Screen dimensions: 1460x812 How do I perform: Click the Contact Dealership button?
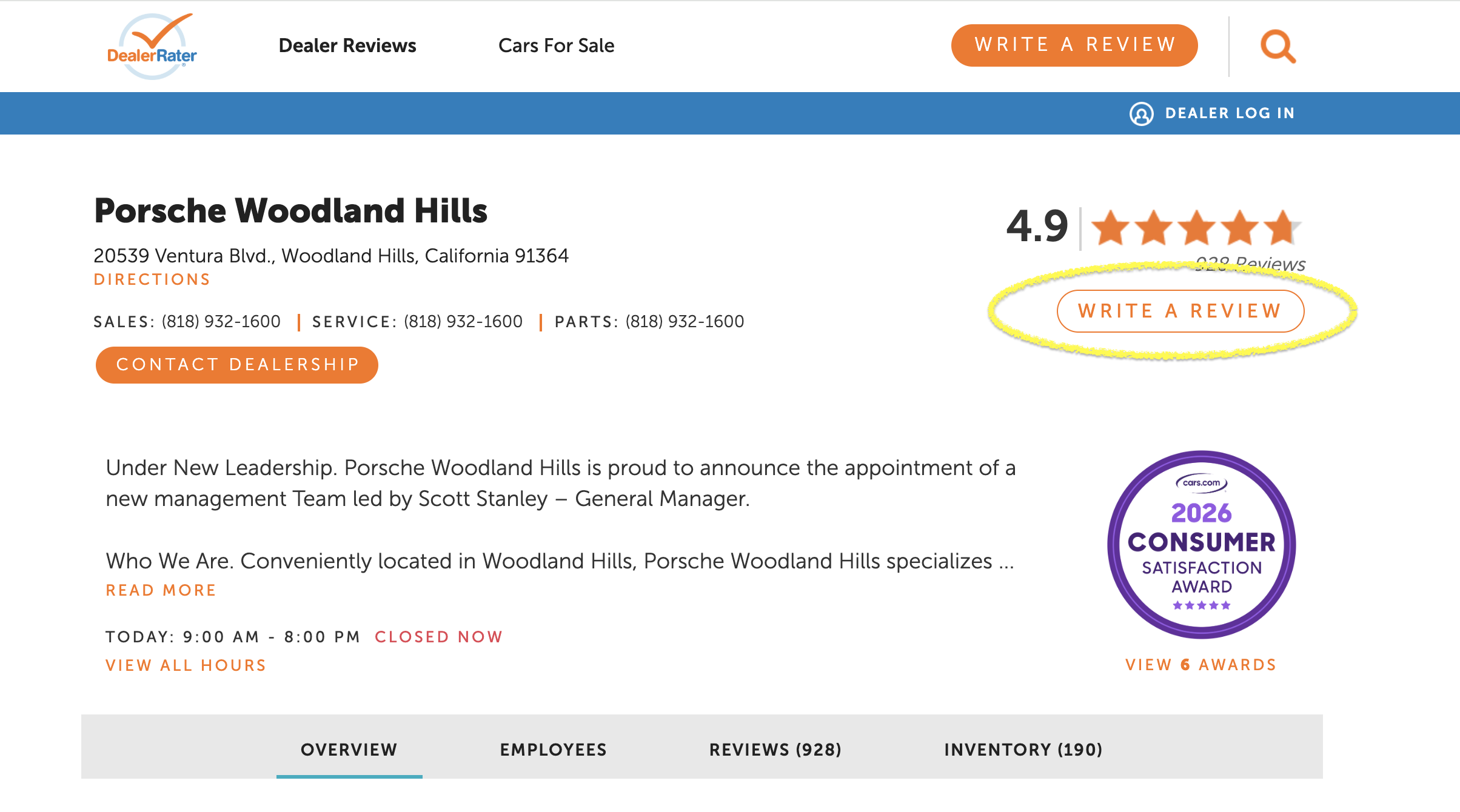click(237, 365)
